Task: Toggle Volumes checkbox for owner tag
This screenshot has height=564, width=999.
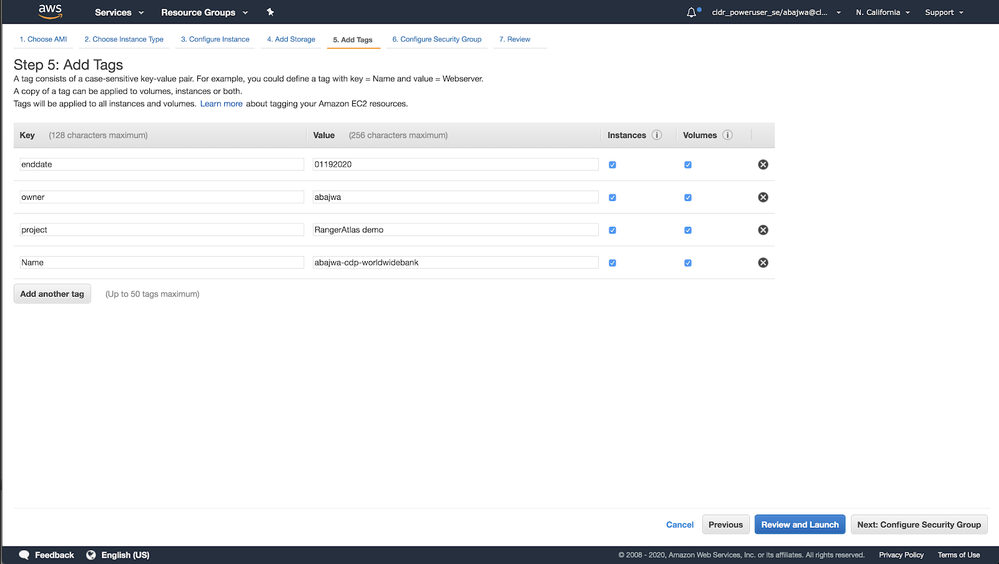Action: (687, 198)
